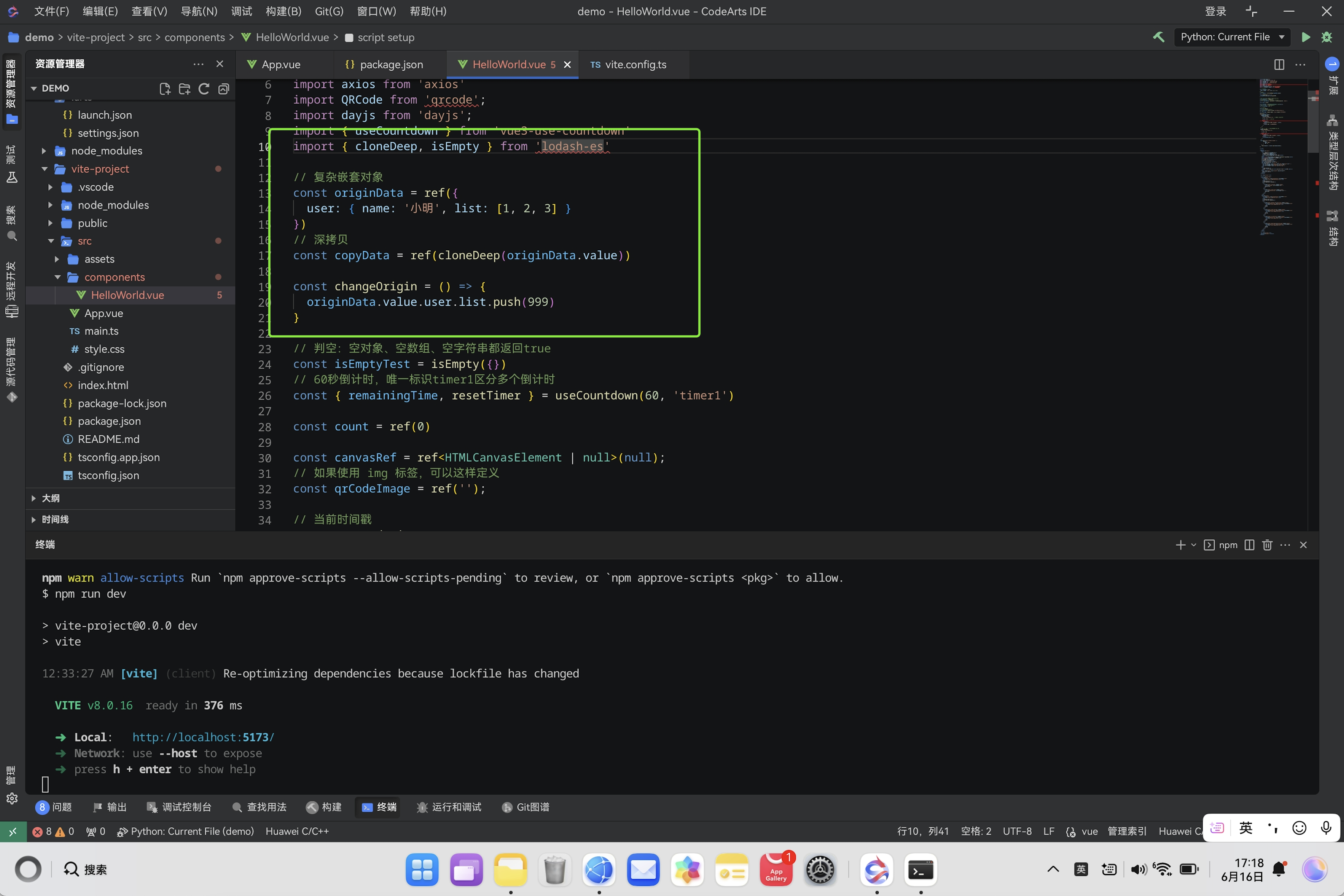
Task: Open editor more-actions menu beside the split icon
Action: [x=1301, y=65]
